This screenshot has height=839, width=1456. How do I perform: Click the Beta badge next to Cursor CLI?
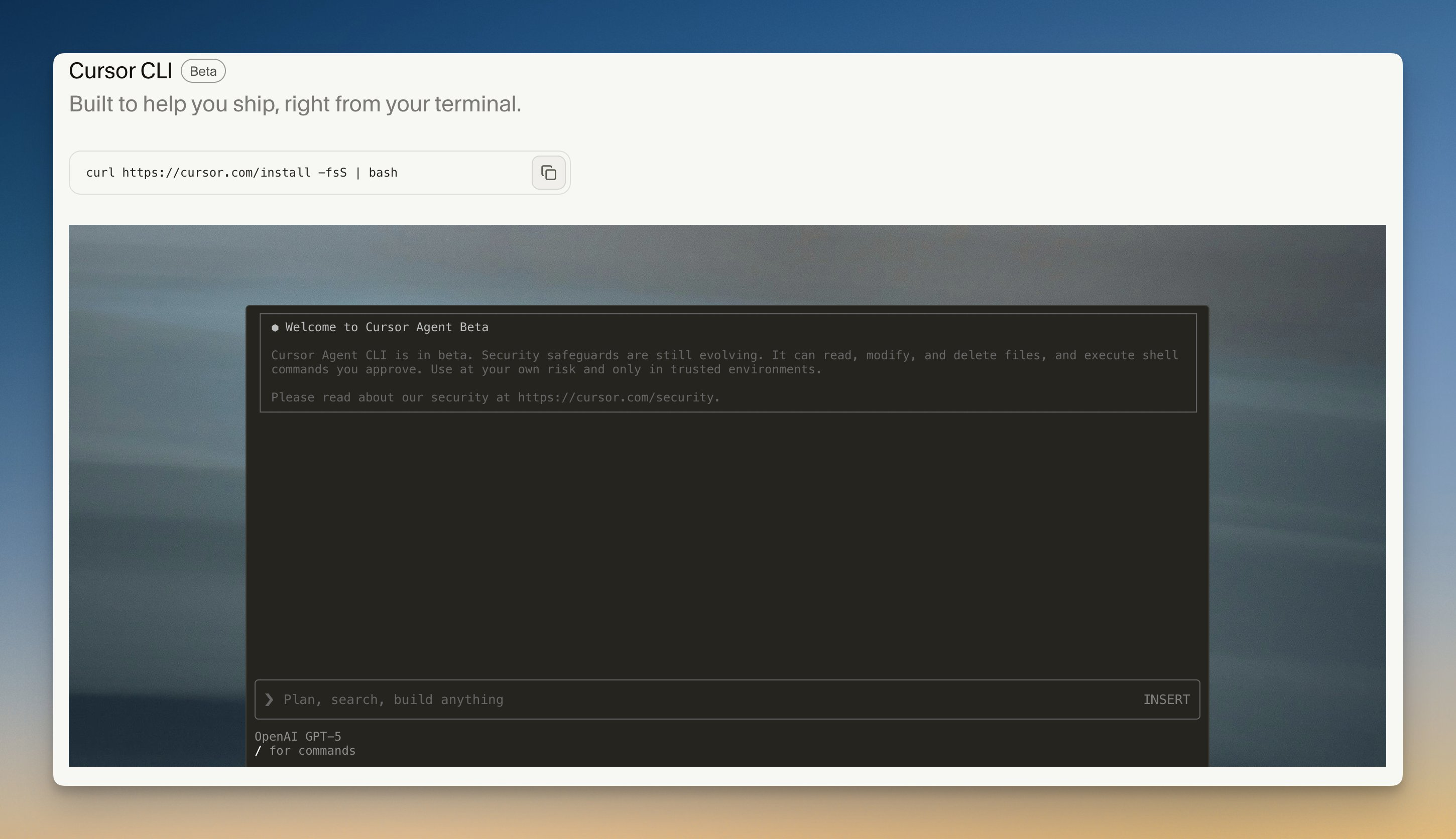pos(203,71)
